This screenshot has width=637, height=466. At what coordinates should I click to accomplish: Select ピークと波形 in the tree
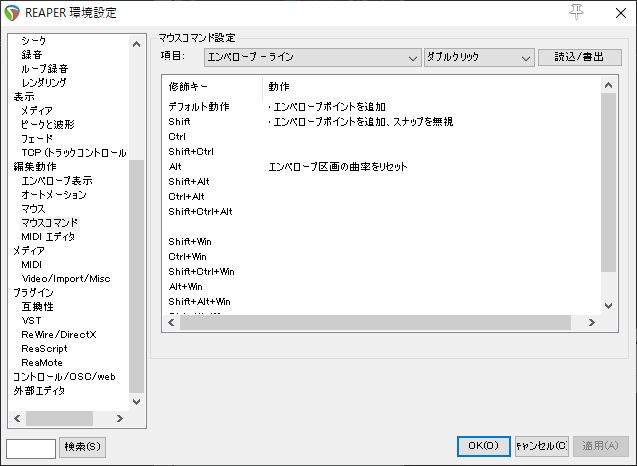[48, 124]
